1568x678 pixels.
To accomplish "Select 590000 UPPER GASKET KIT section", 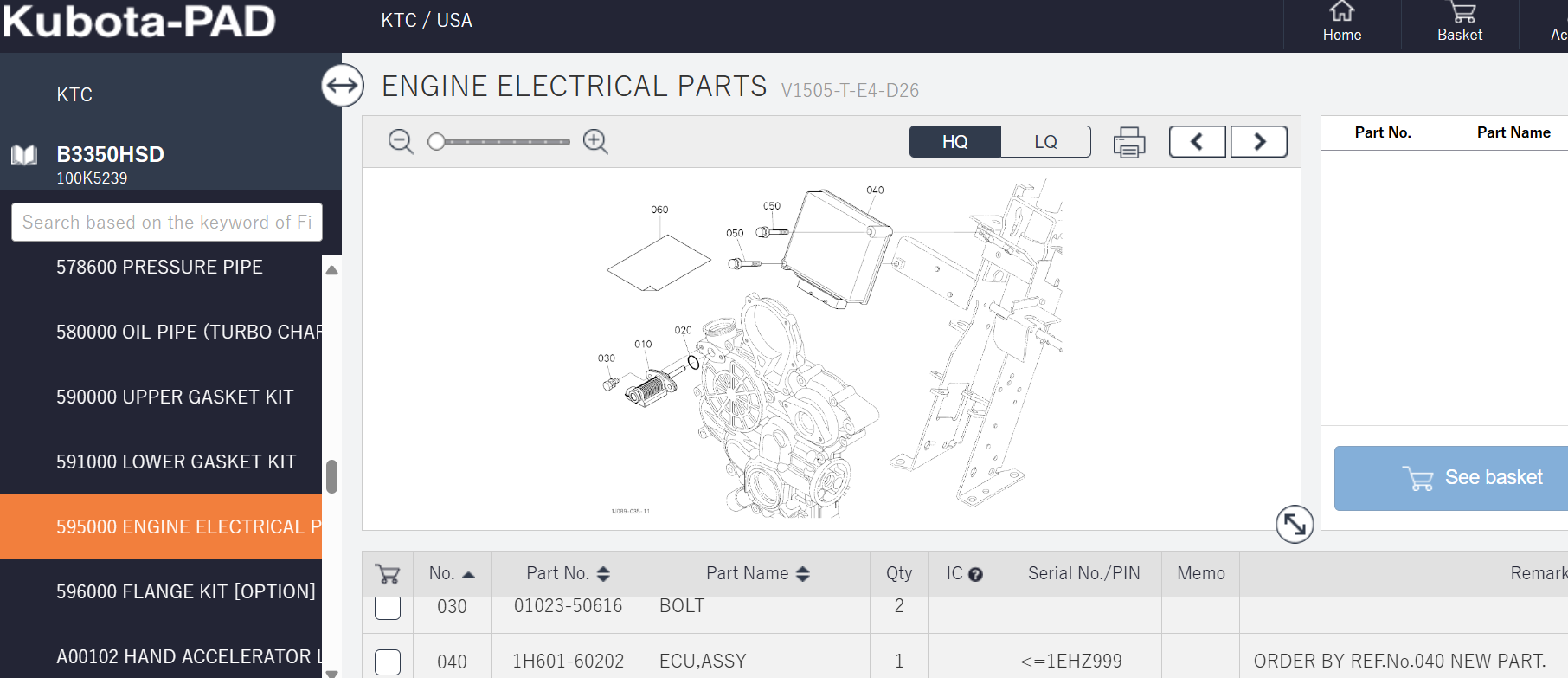I will tap(175, 397).
